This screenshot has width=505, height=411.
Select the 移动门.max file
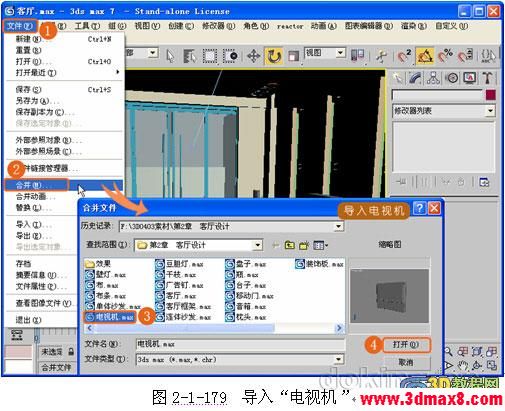(x=249, y=296)
